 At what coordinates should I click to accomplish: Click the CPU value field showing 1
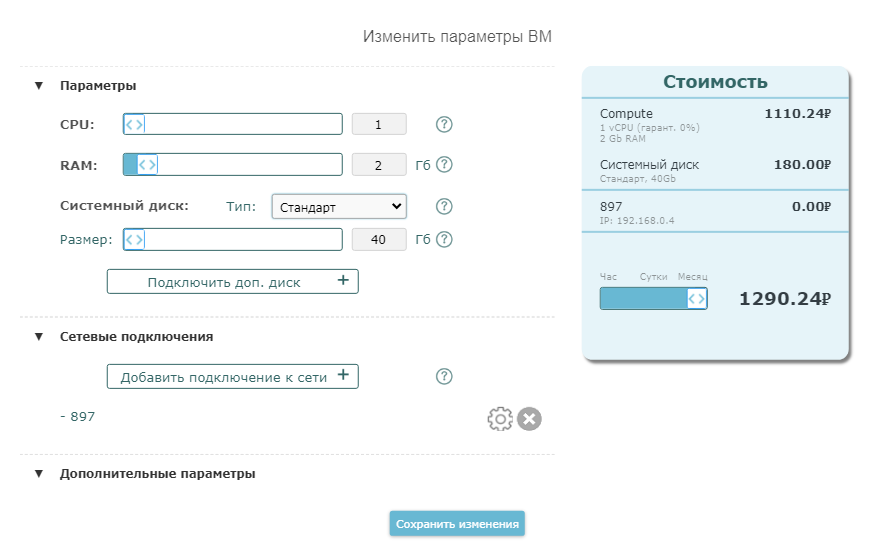(379, 124)
